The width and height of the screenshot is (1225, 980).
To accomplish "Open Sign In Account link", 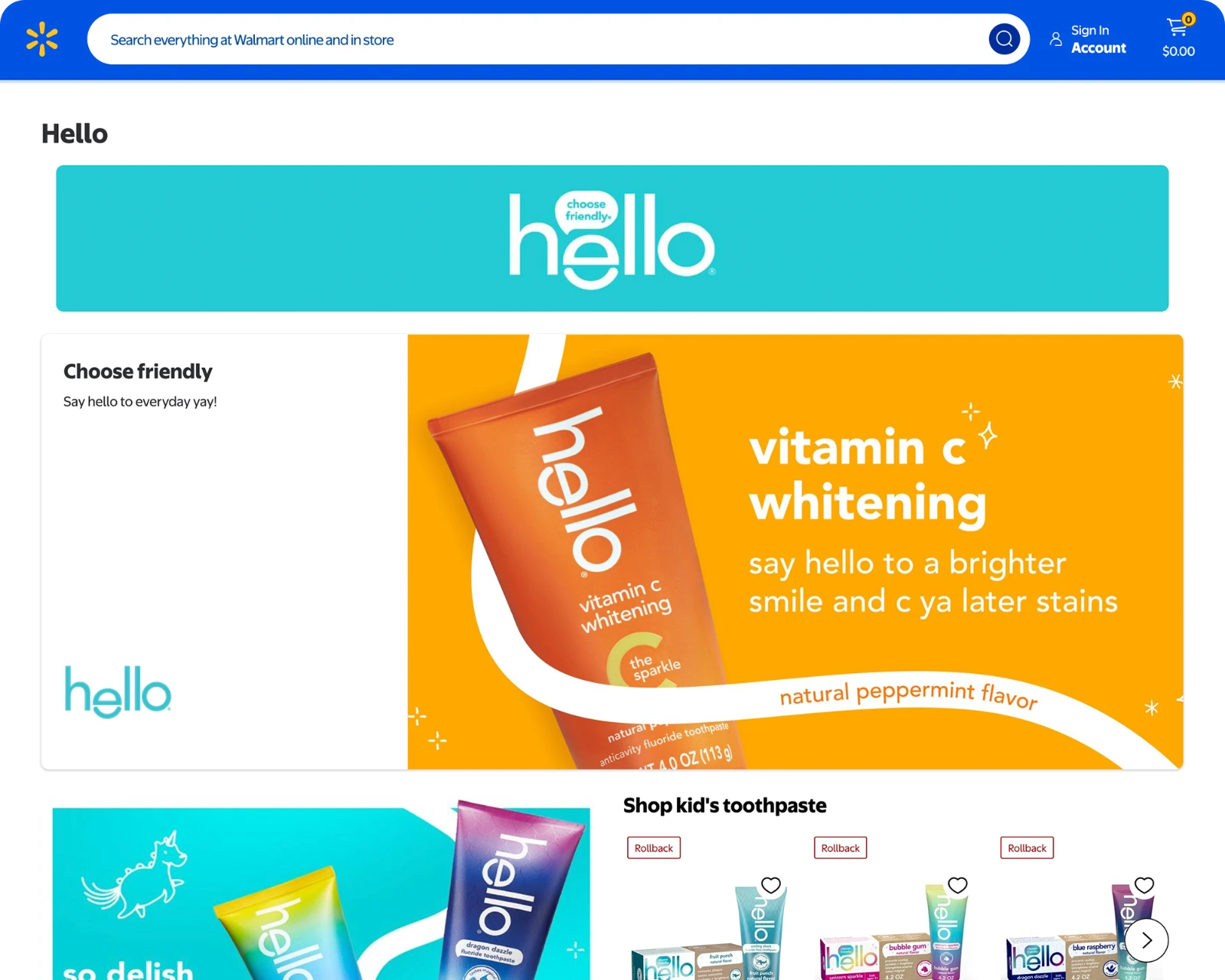I will point(1098,39).
